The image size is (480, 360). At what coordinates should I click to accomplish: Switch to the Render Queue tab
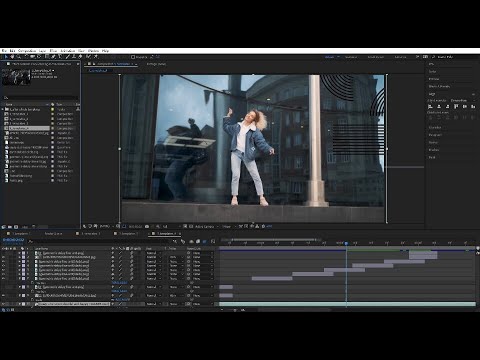[x=53, y=234]
